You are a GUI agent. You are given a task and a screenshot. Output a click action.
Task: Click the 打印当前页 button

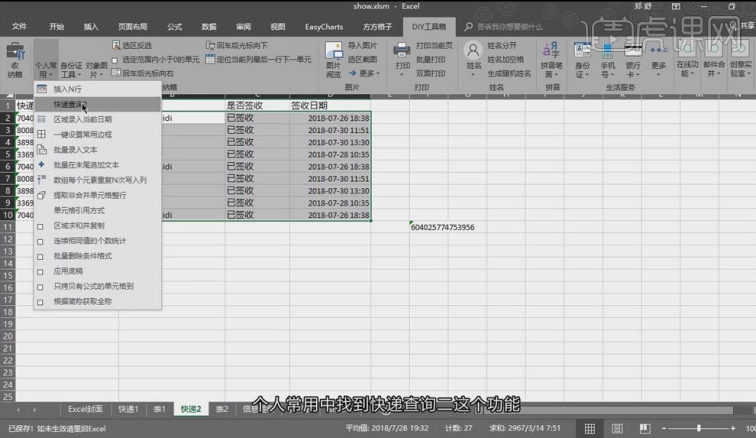(434, 45)
